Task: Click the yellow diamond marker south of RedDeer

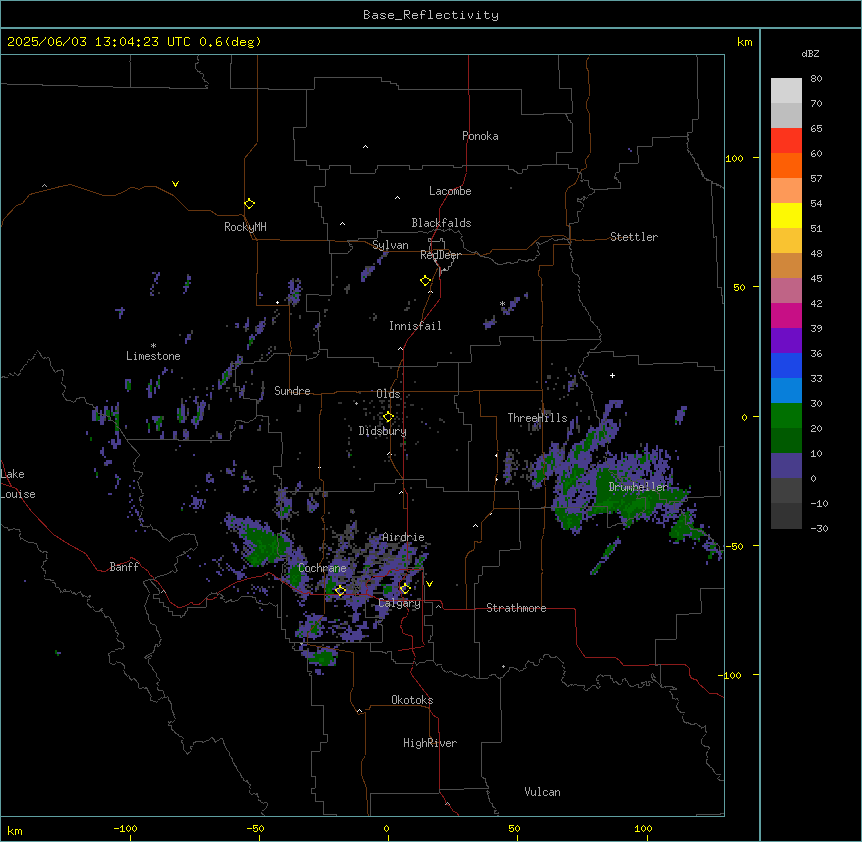Action: (x=426, y=281)
